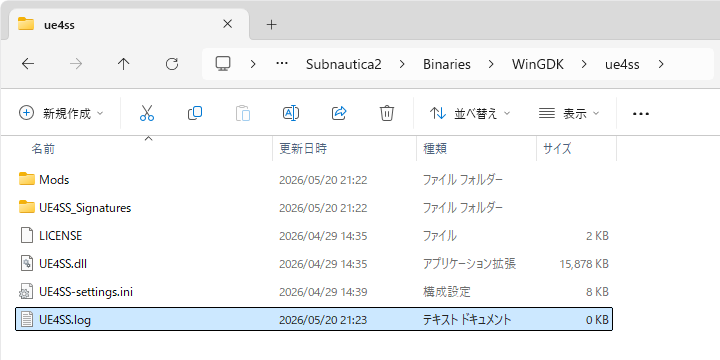
Task: Click the 2026/05/20 21:23 date cell
Action: [323, 320]
